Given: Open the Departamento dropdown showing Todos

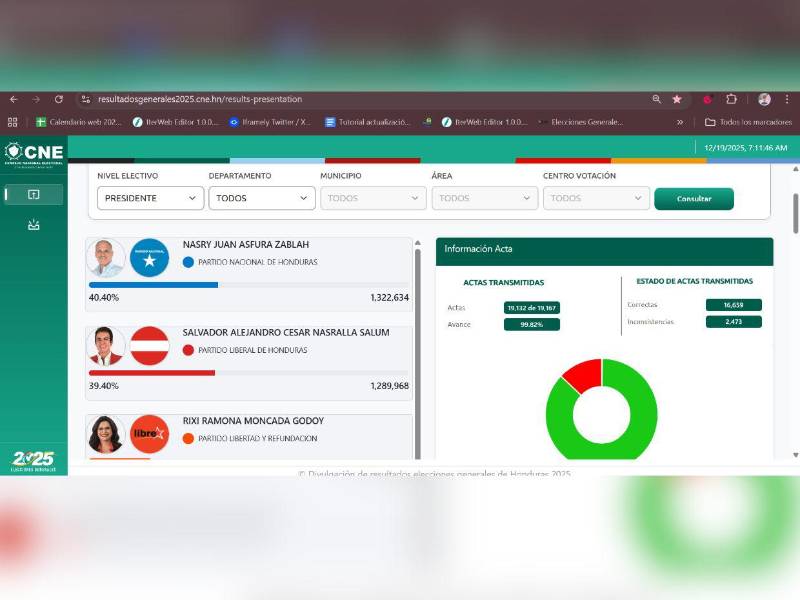Looking at the screenshot, I should coord(262,198).
